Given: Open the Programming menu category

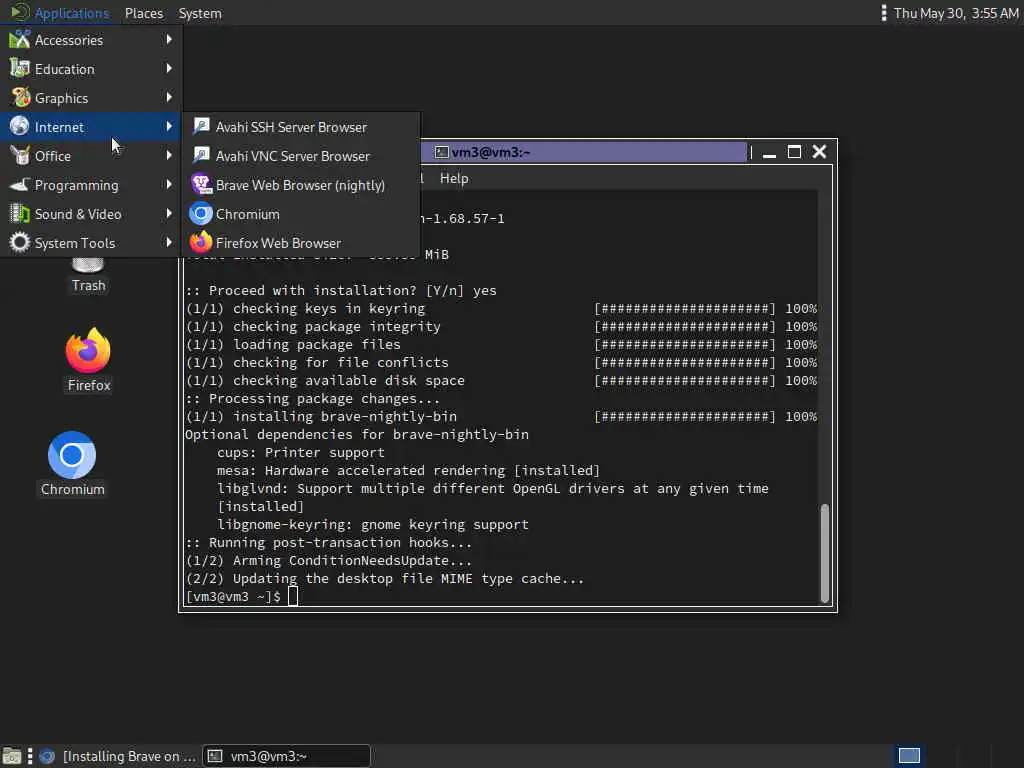Looking at the screenshot, I should coord(91,185).
